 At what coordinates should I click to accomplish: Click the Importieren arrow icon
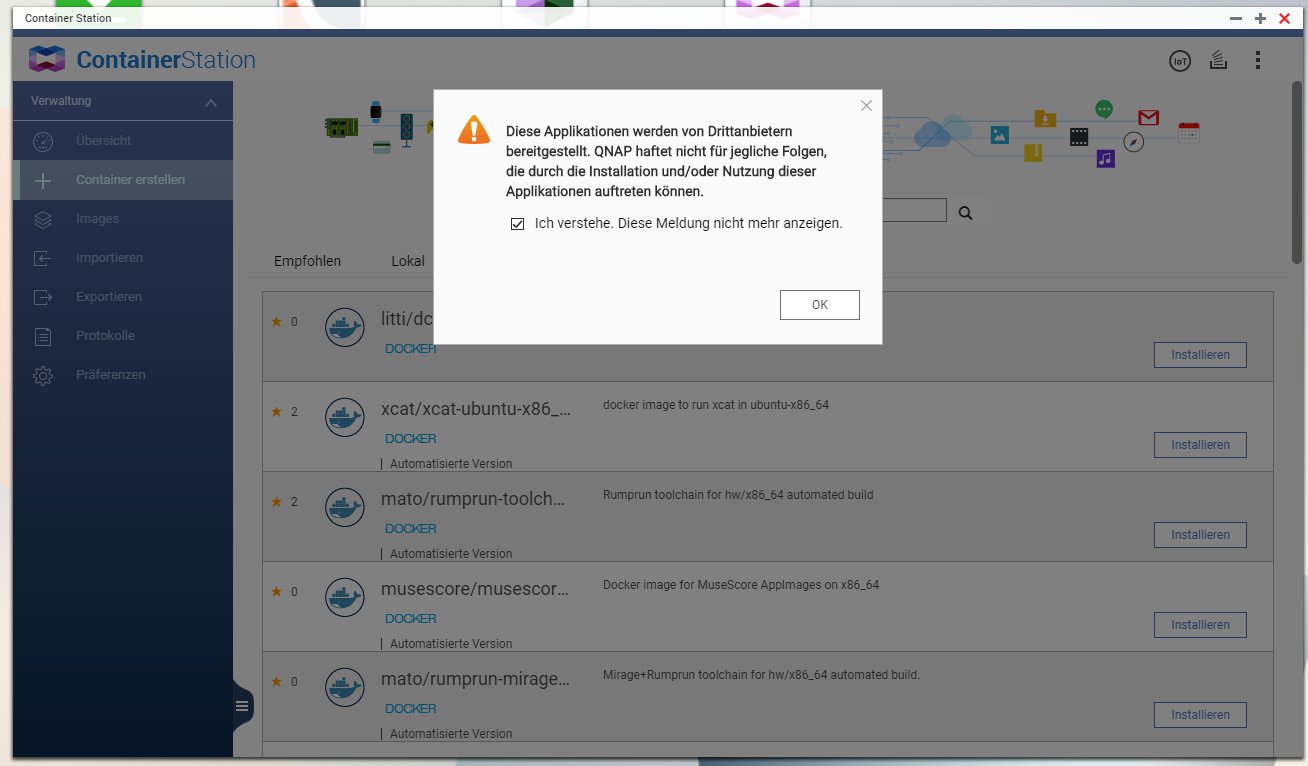pos(42,258)
